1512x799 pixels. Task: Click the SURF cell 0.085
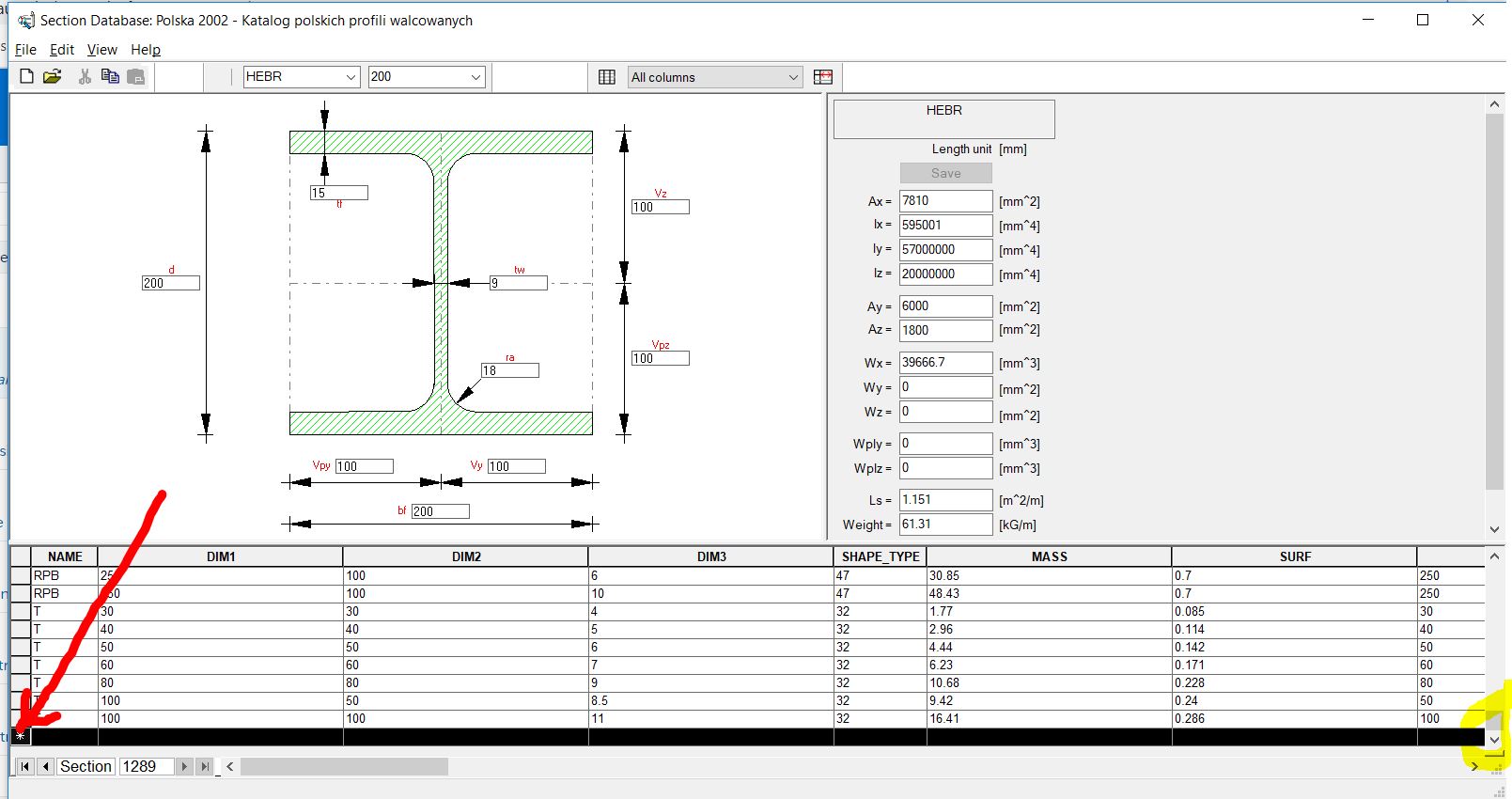click(1295, 611)
